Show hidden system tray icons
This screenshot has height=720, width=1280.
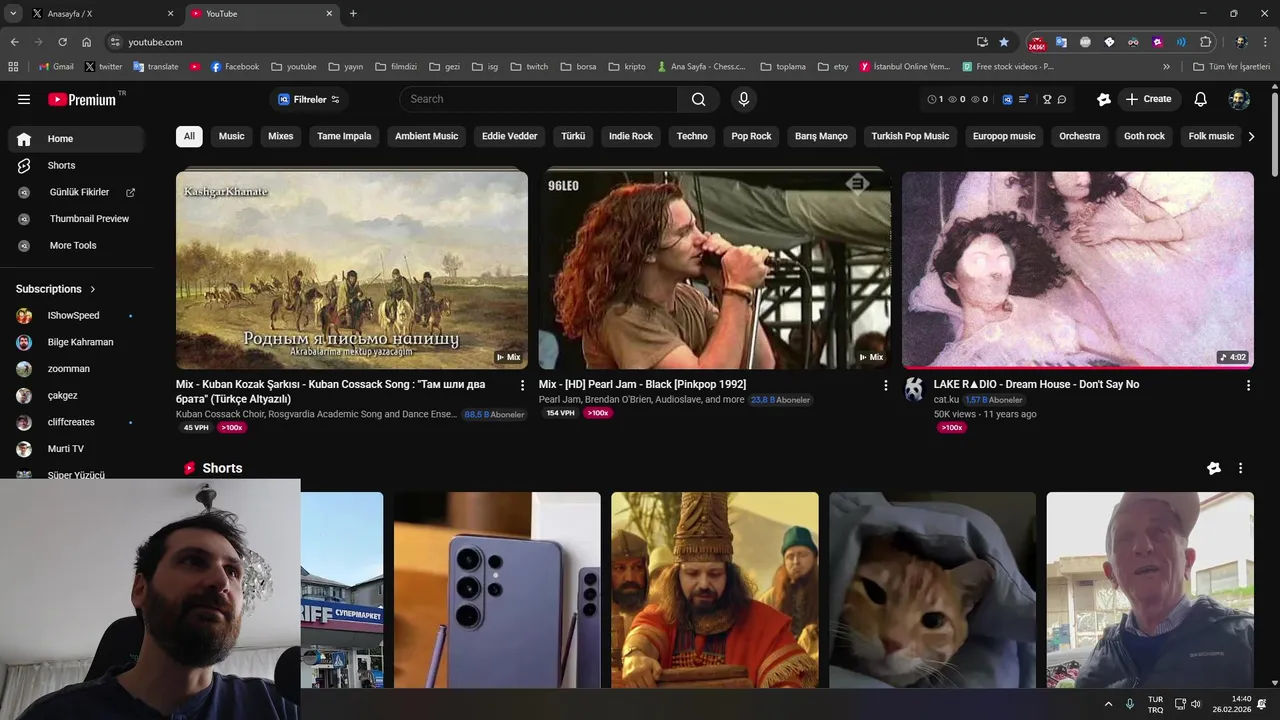point(1108,704)
